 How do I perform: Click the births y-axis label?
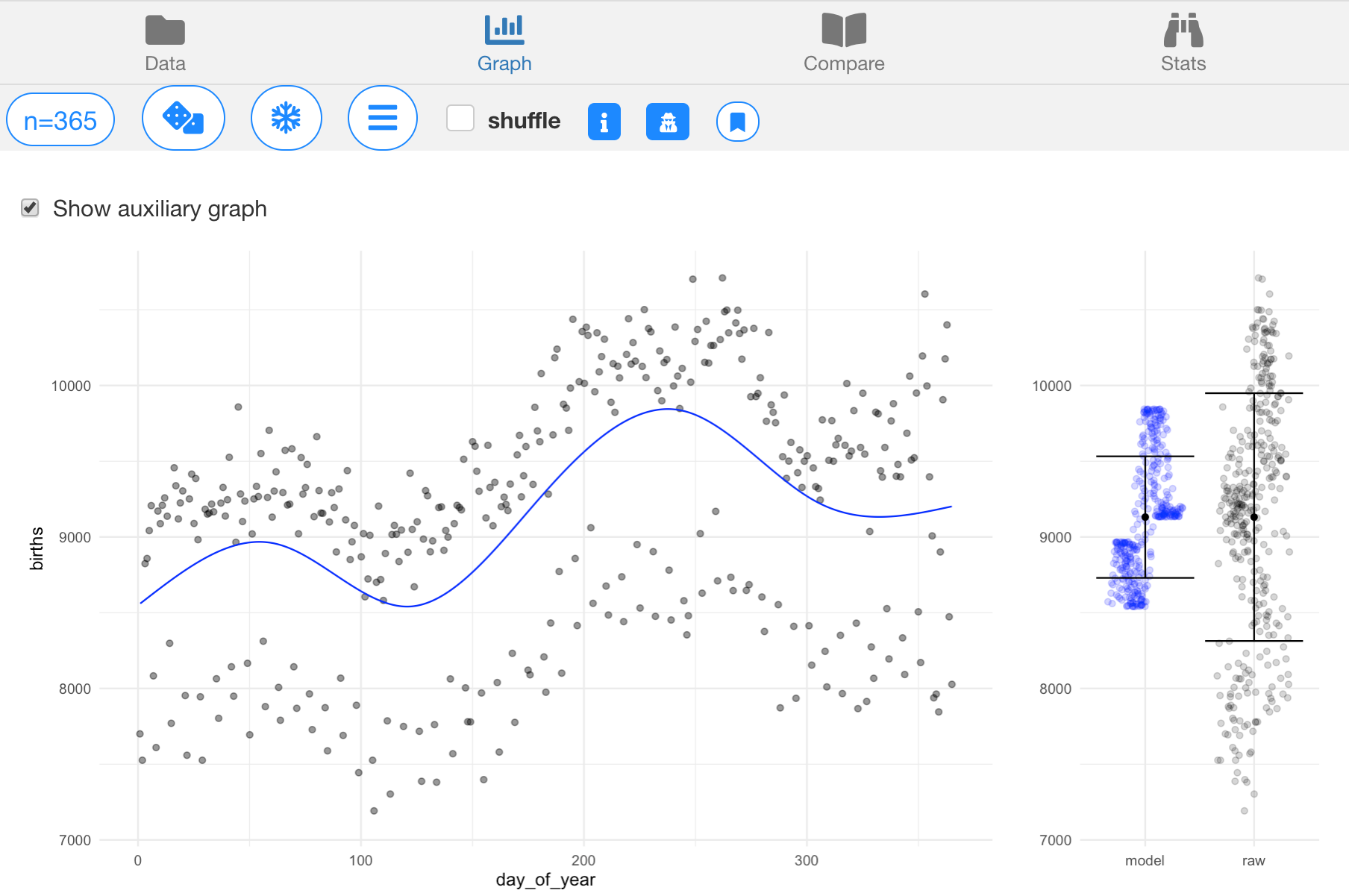pos(37,548)
